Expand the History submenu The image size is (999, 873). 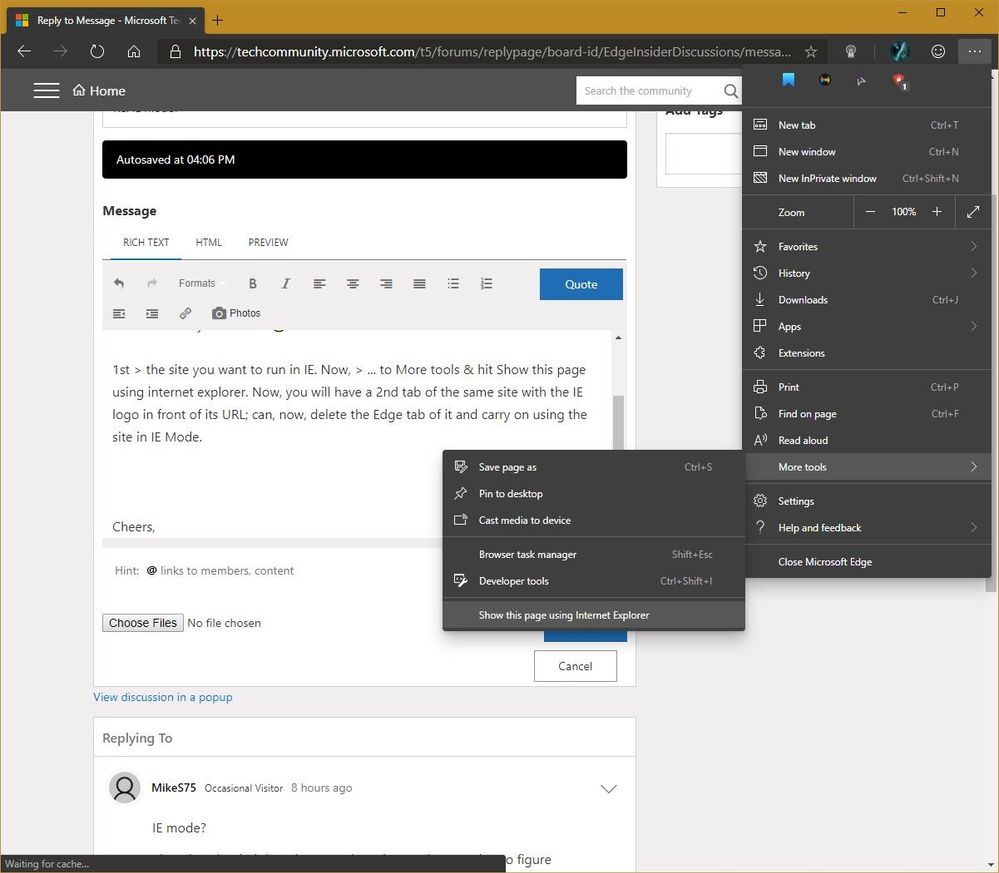coord(867,273)
